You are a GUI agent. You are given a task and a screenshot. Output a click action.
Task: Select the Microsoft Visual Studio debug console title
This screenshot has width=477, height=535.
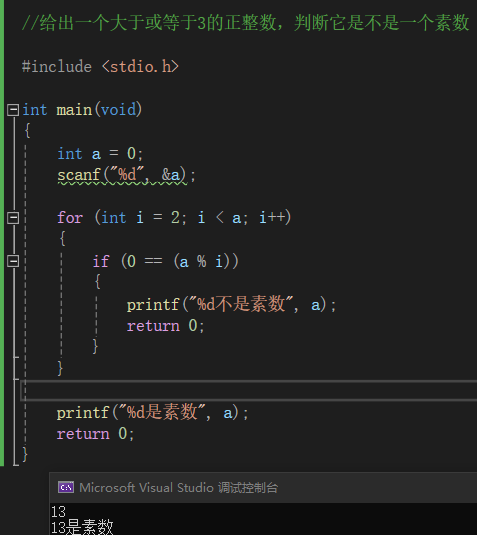(178, 488)
